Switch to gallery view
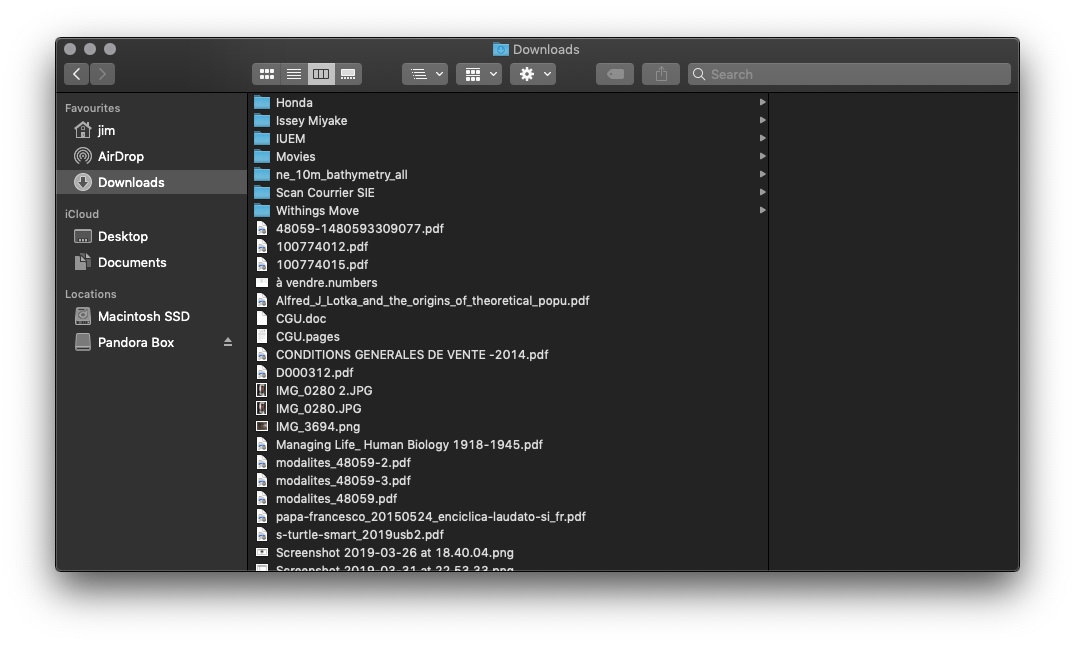 tap(347, 73)
